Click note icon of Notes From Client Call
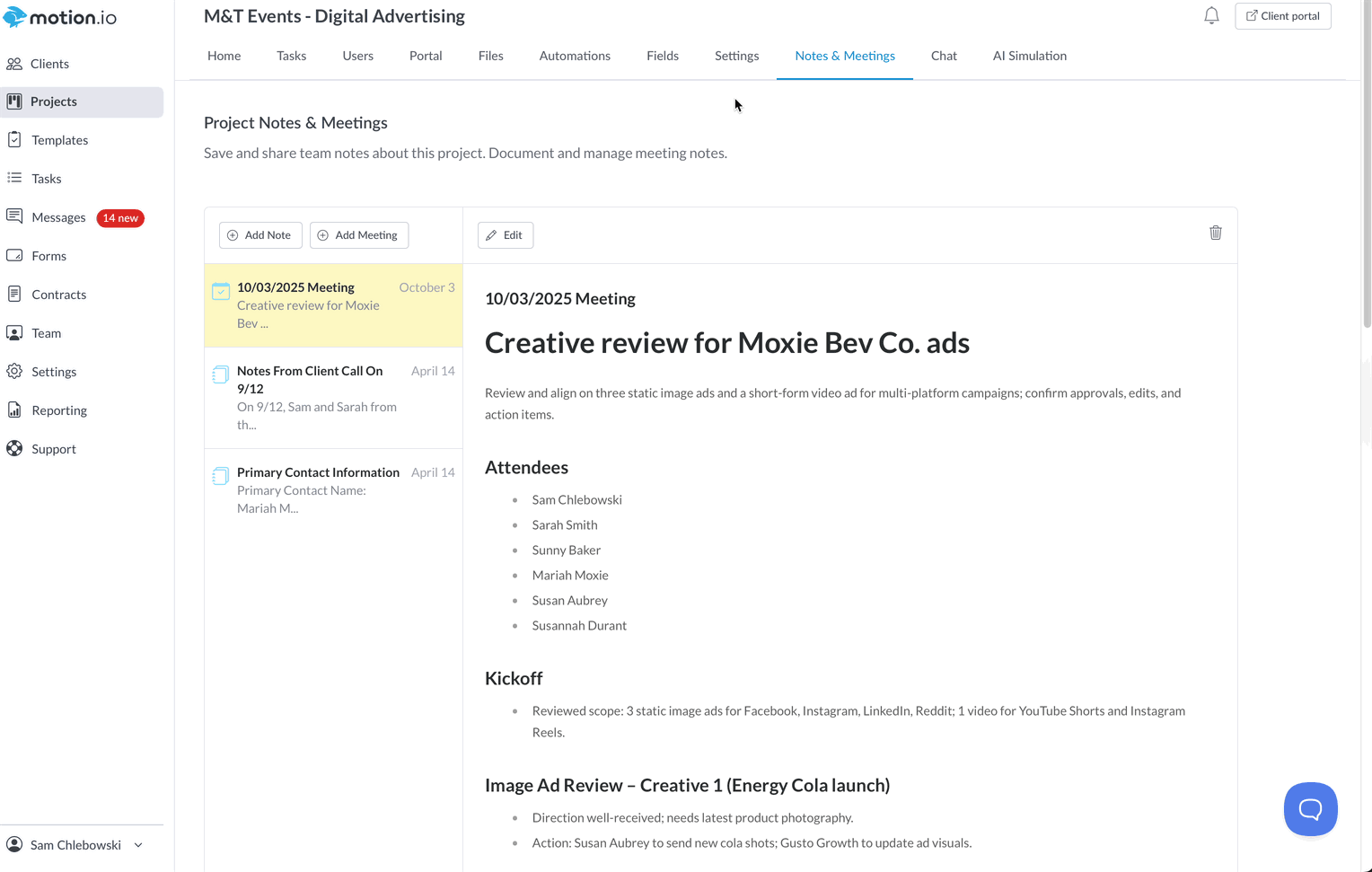 point(220,374)
